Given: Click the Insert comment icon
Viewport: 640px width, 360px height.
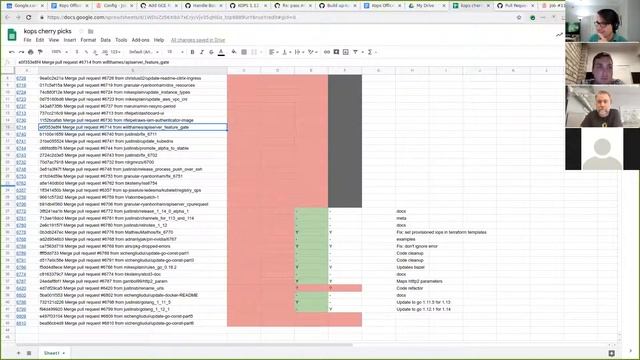Looking at the screenshot, I should [x=336, y=52].
